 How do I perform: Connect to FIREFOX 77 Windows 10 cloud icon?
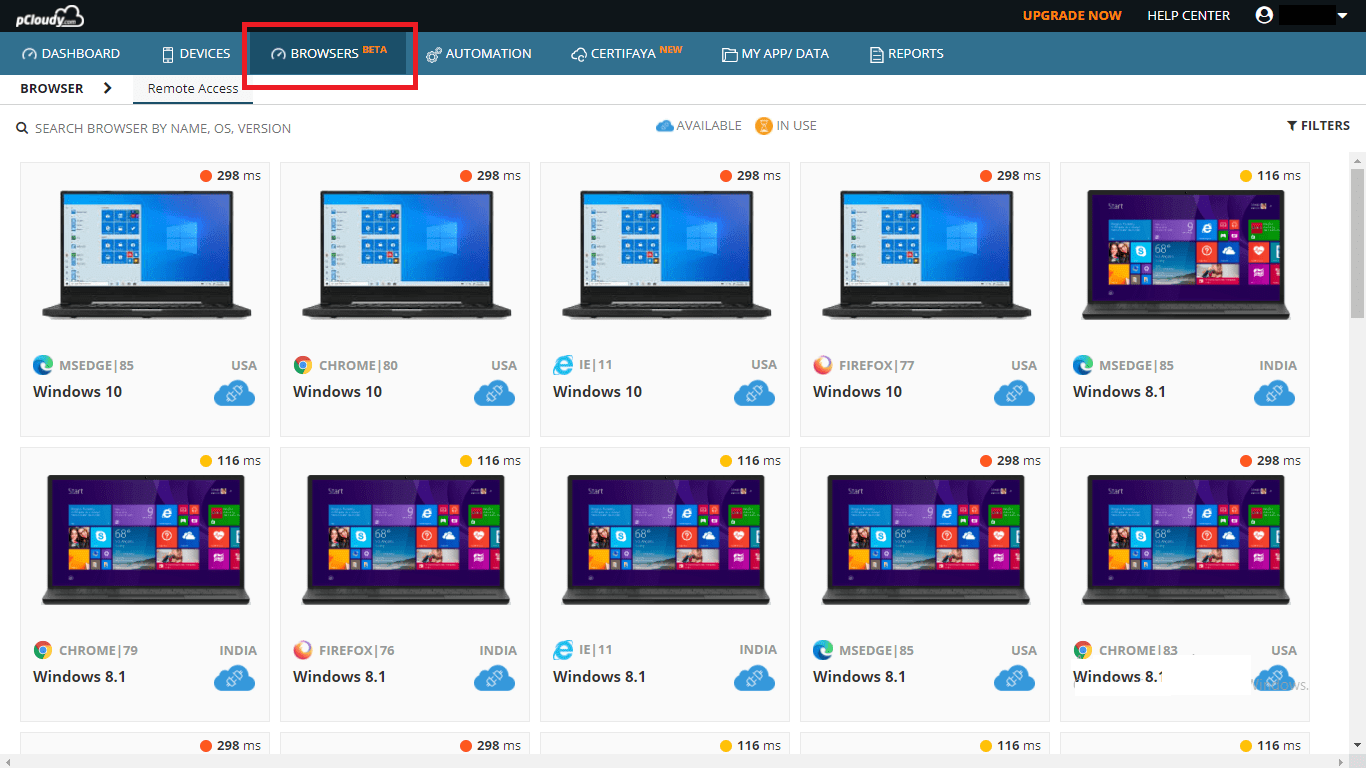[1014, 393]
